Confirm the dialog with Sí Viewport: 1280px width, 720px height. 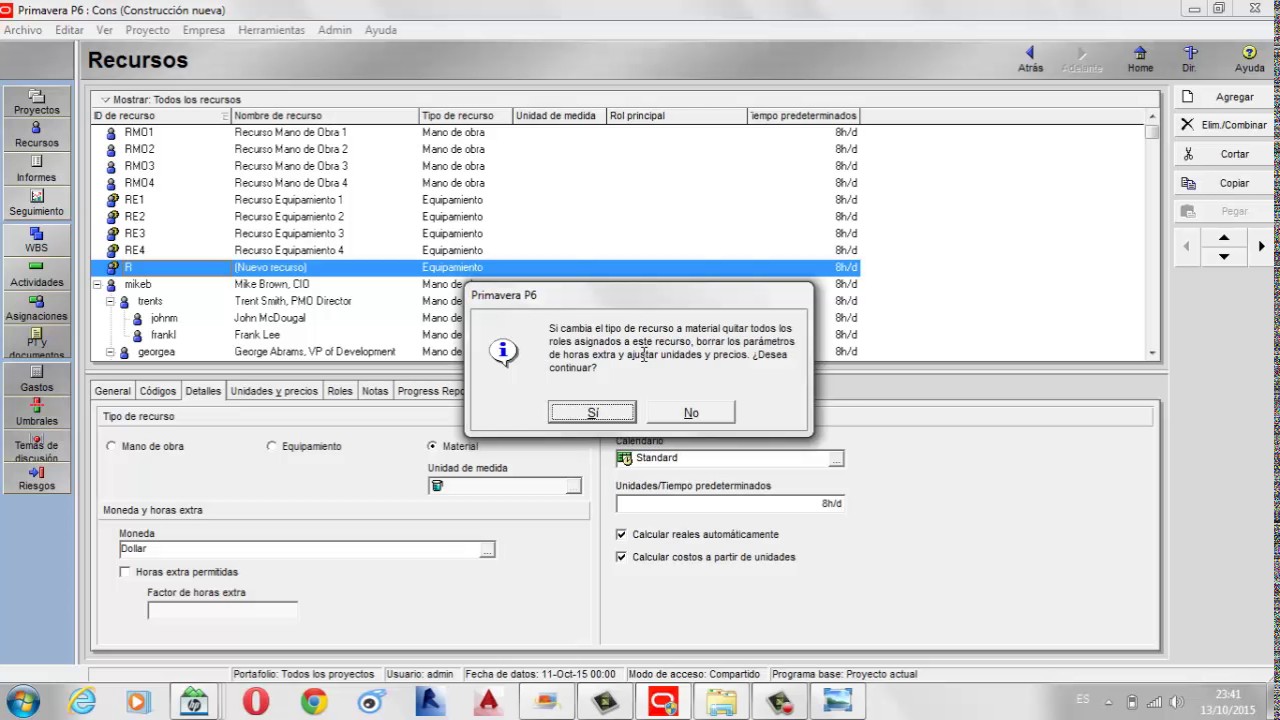pos(592,413)
